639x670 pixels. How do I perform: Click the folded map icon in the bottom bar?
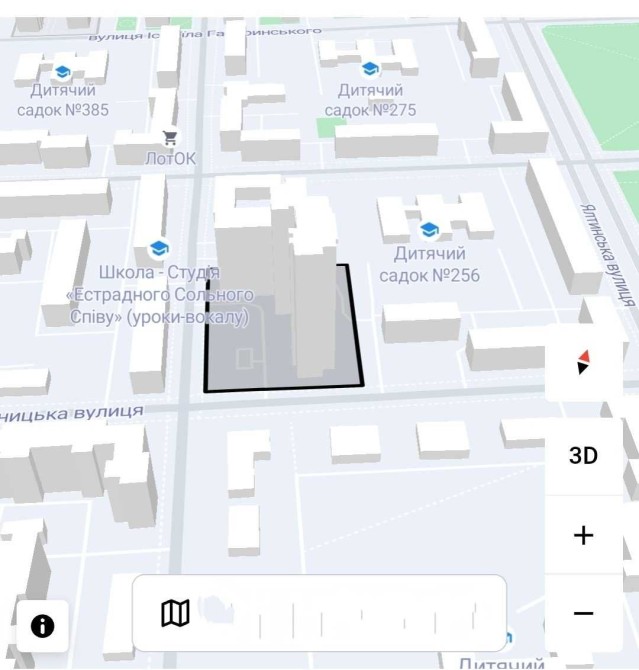pyautogui.click(x=175, y=613)
